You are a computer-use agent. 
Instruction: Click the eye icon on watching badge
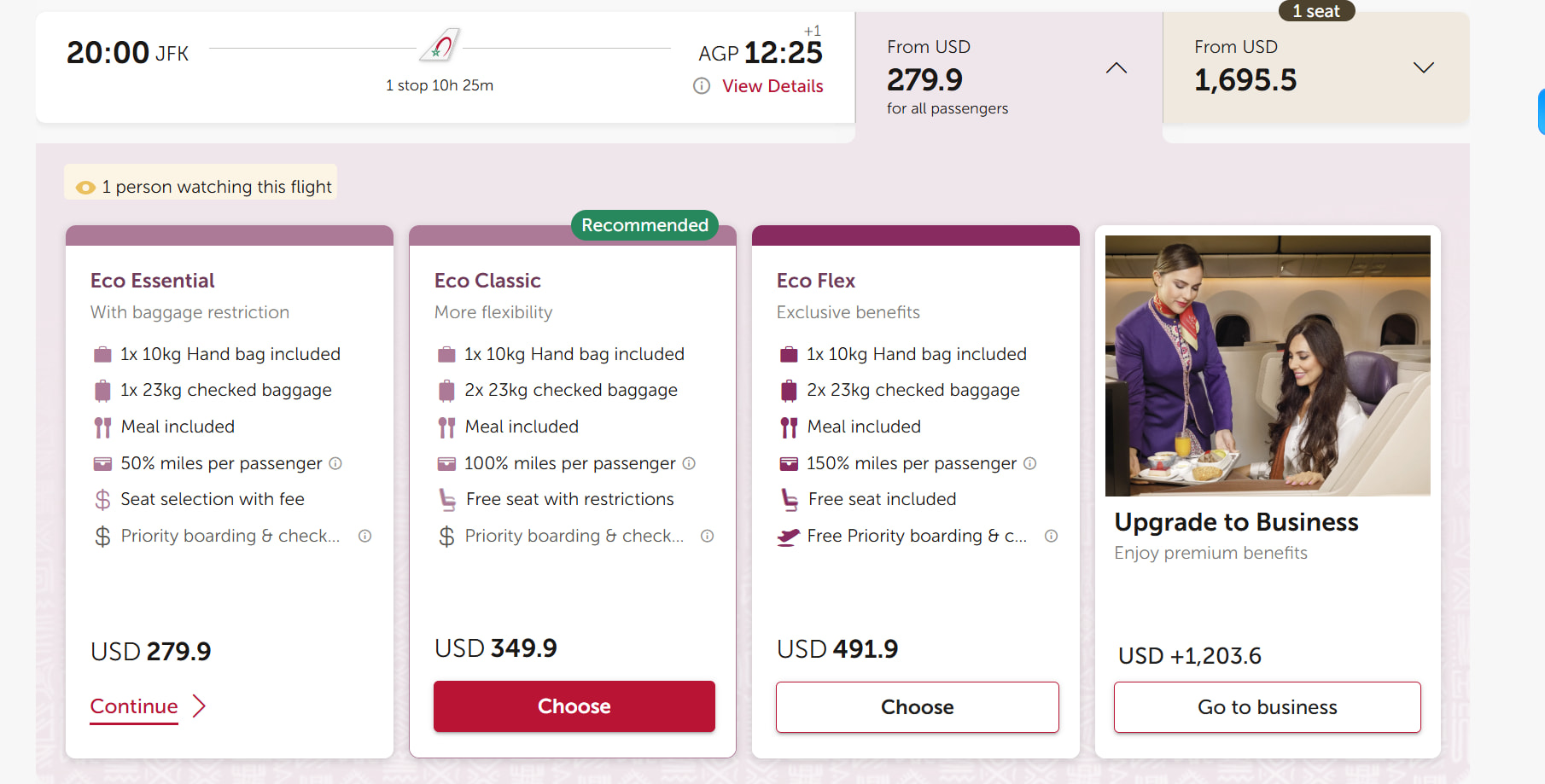point(85,188)
